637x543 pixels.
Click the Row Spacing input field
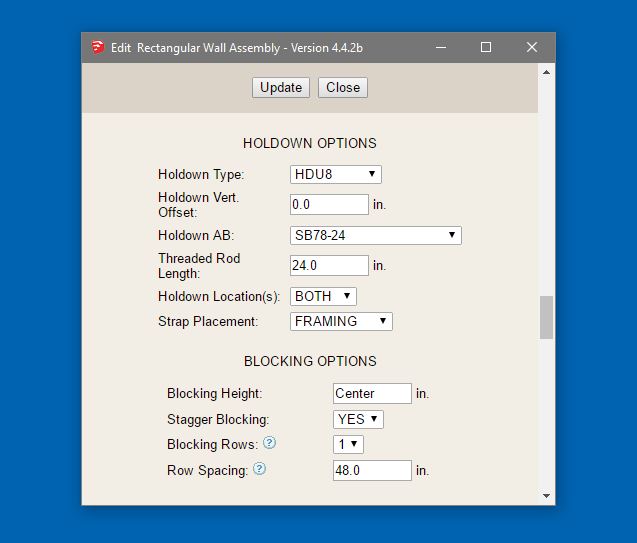tap(372, 470)
